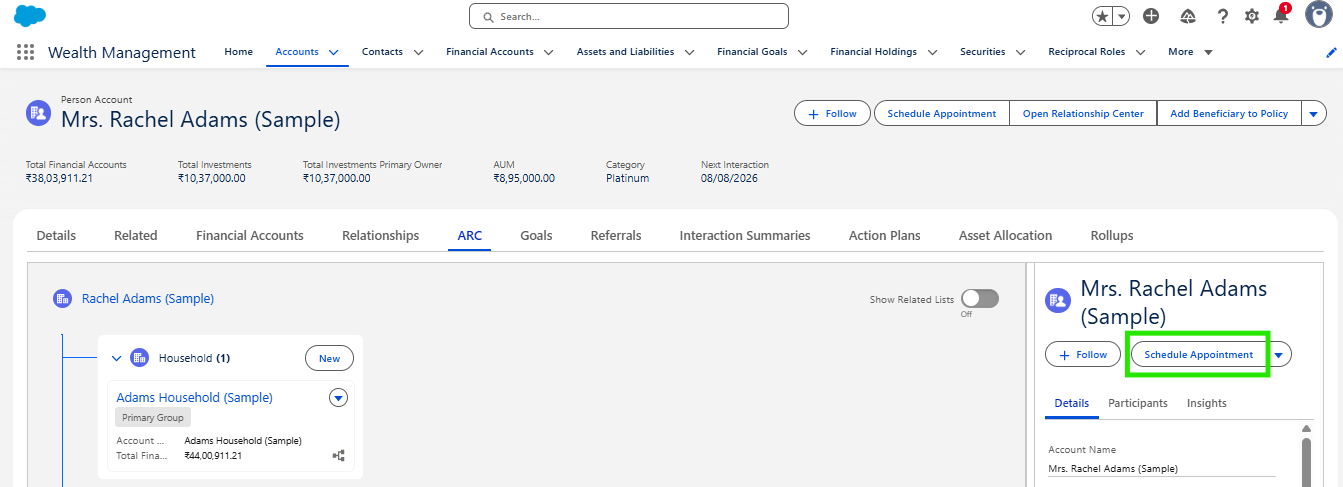Click the user profile avatar

tap(1319, 15)
